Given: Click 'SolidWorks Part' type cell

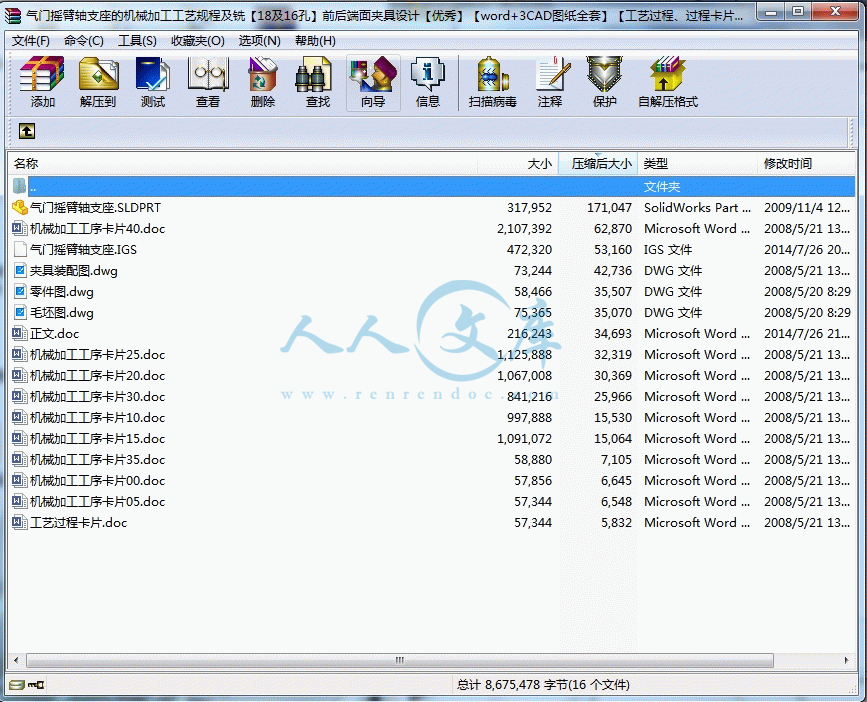Looking at the screenshot, I should (x=697, y=208).
